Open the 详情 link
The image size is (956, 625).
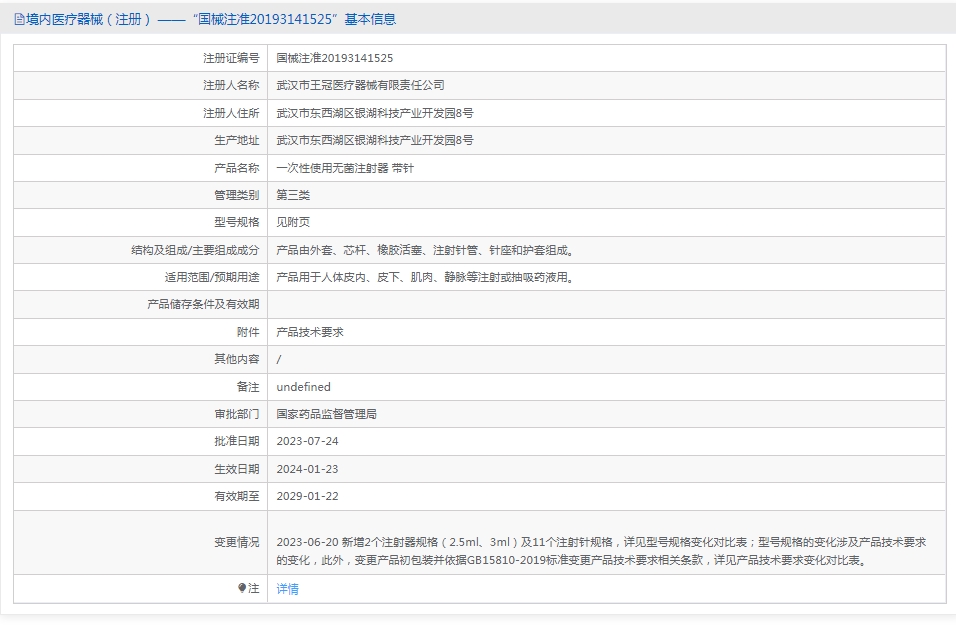tap(287, 588)
